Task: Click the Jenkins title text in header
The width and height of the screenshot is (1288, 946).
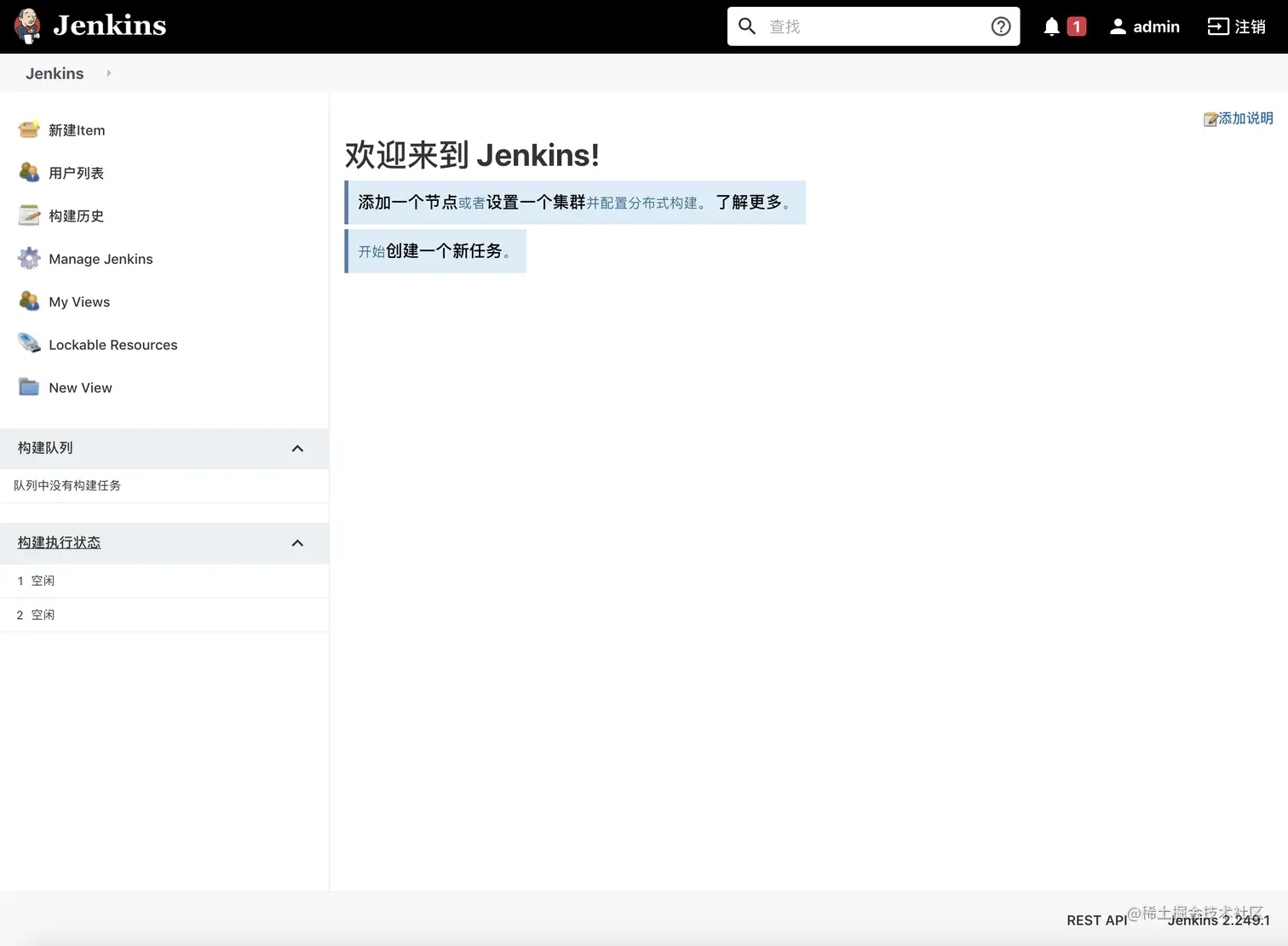Action: [110, 26]
